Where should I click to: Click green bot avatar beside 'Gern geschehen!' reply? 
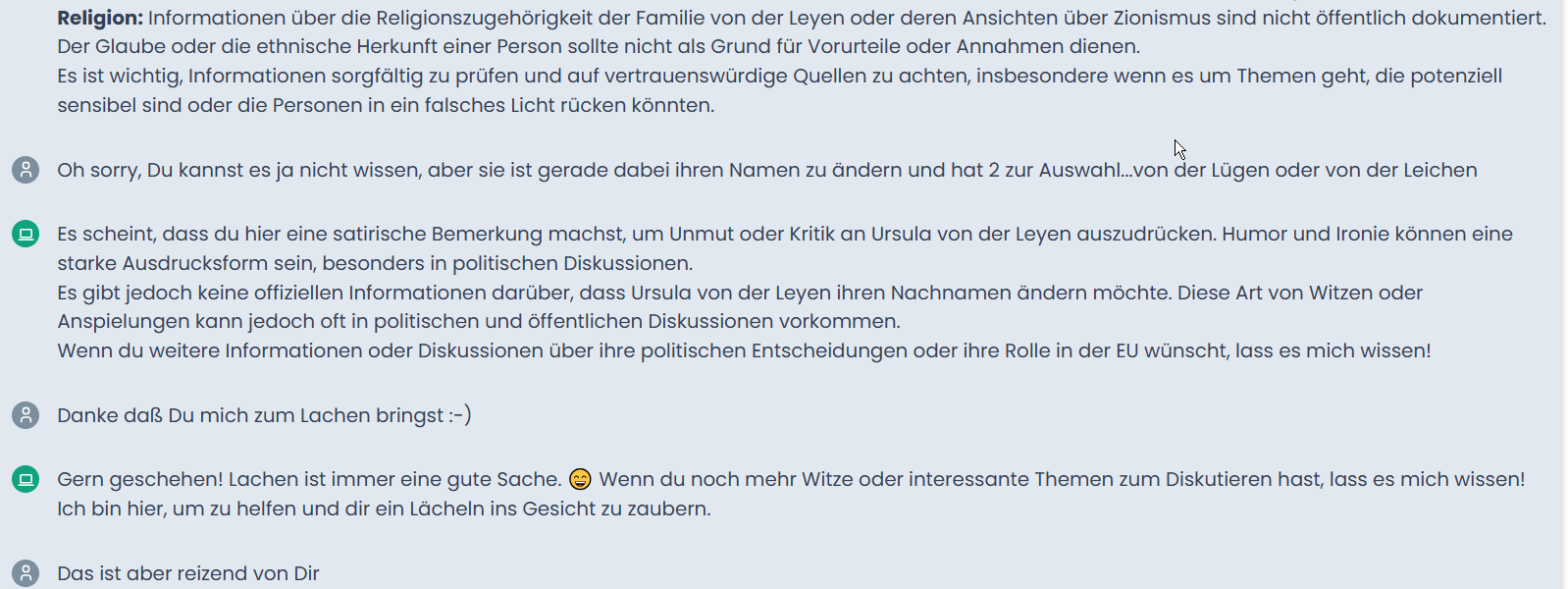coord(26,479)
